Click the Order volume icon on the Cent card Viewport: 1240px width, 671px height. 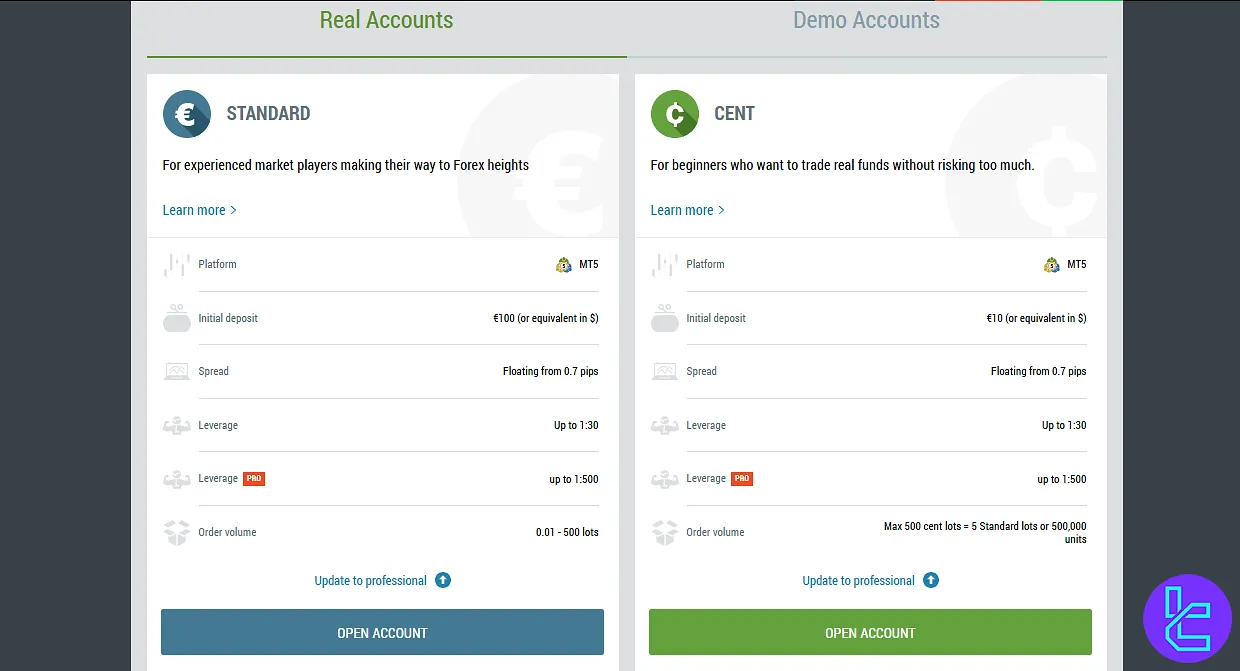[x=664, y=532]
